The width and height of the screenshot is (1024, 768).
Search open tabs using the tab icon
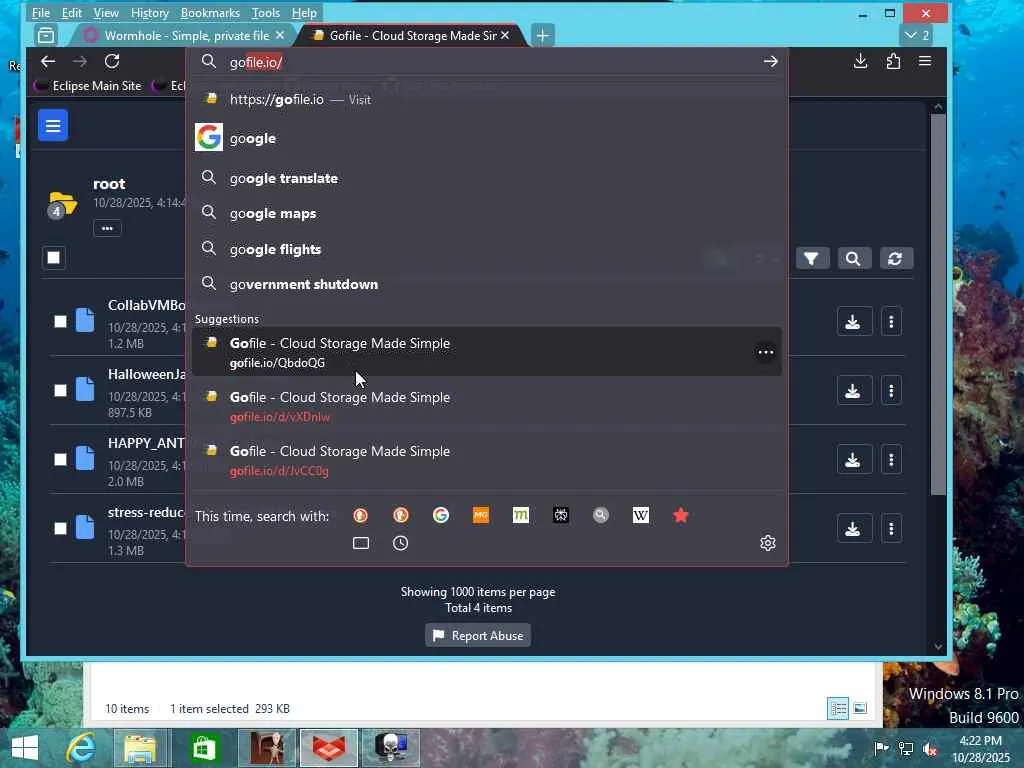tap(360, 543)
